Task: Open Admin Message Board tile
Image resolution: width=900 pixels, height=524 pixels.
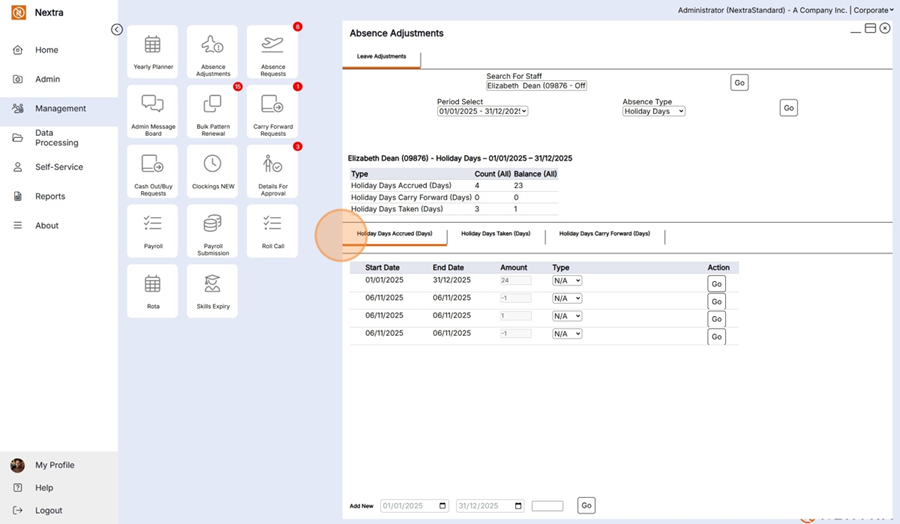Action: (153, 111)
